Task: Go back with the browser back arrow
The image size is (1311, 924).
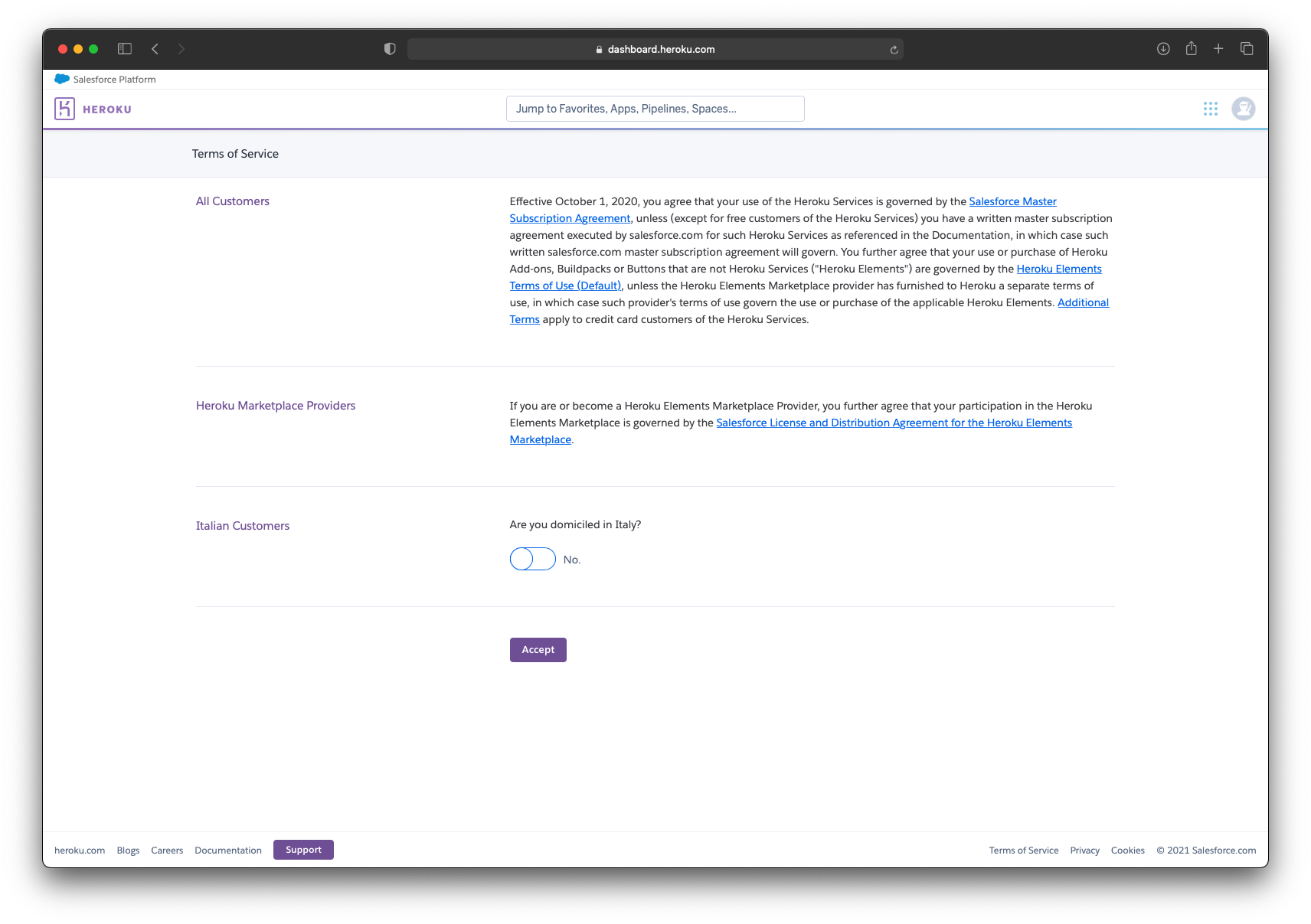Action: point(155,49)
